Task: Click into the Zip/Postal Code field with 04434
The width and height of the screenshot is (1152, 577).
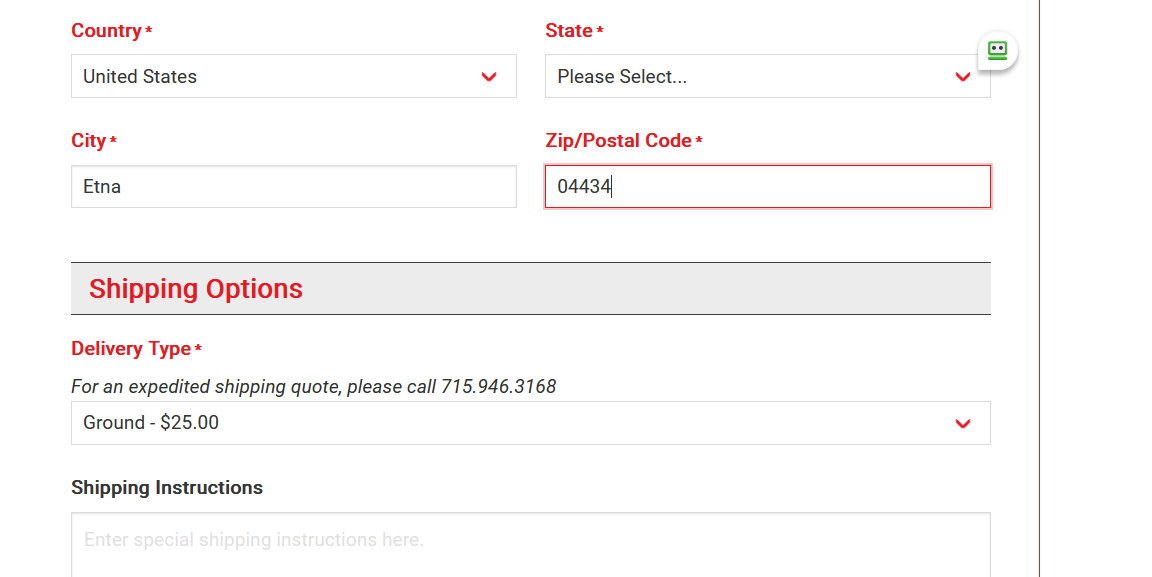Action: (x=768, y=186)
